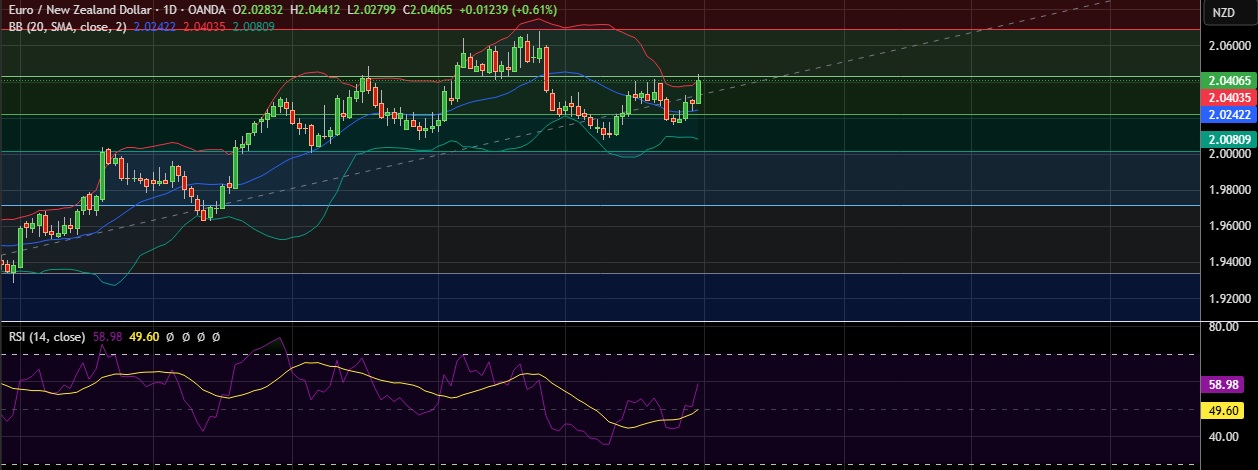
Task: Click the 2.06000 price scale label
Action: [1229, 46]
